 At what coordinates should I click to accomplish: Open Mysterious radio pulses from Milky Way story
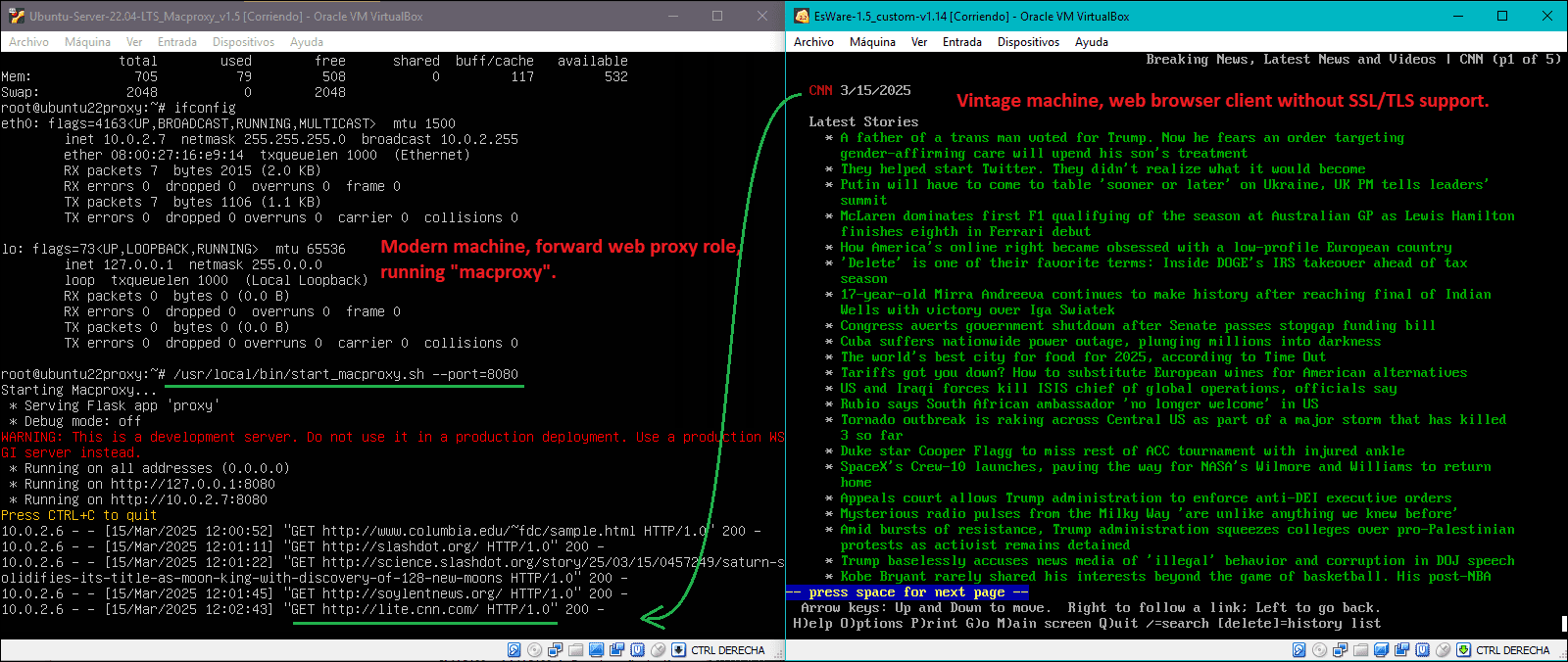tap(1149, 513)
